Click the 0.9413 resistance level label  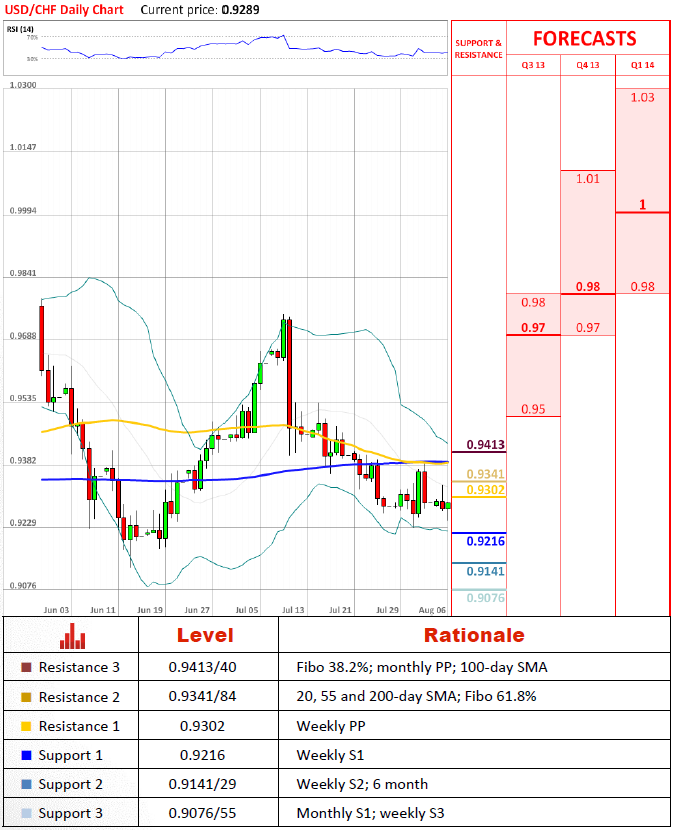point(486,445)
